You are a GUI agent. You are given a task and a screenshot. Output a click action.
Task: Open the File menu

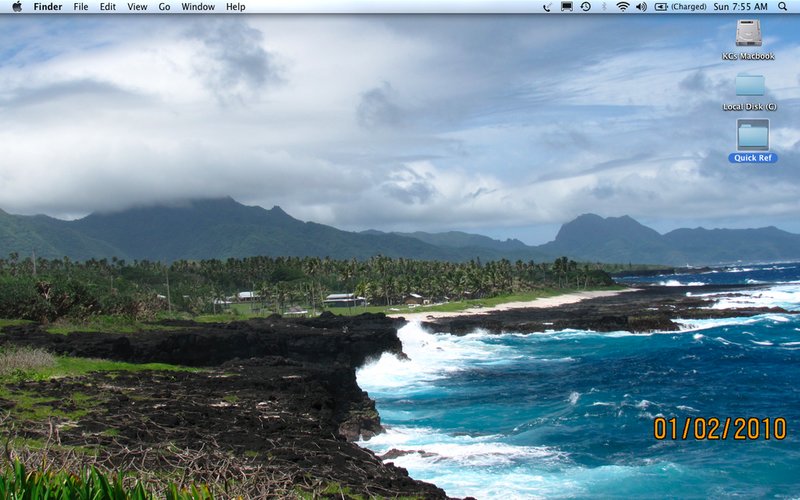point(81,7)
